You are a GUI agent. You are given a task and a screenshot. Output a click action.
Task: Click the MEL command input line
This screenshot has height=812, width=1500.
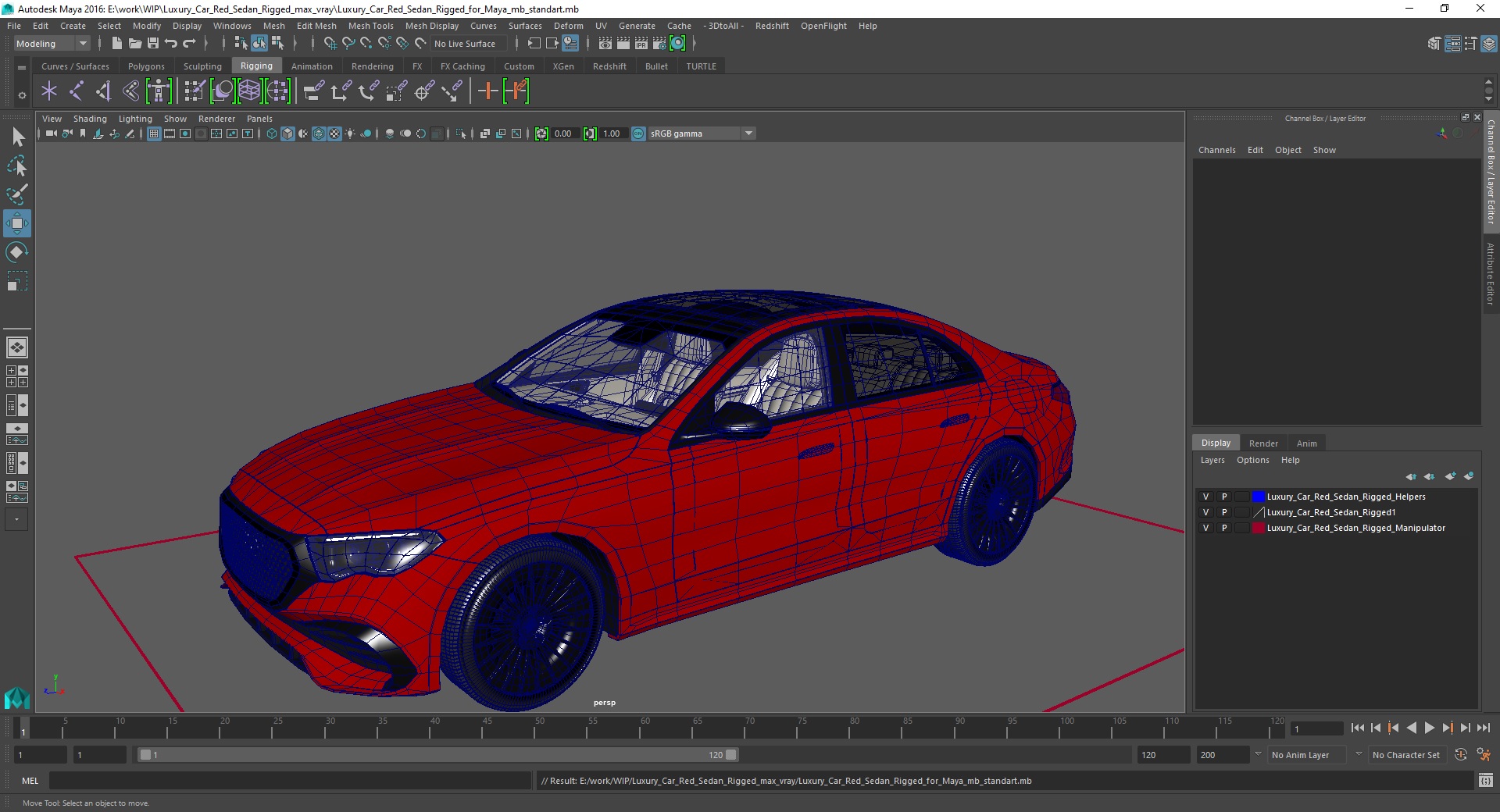pos(291,781)
